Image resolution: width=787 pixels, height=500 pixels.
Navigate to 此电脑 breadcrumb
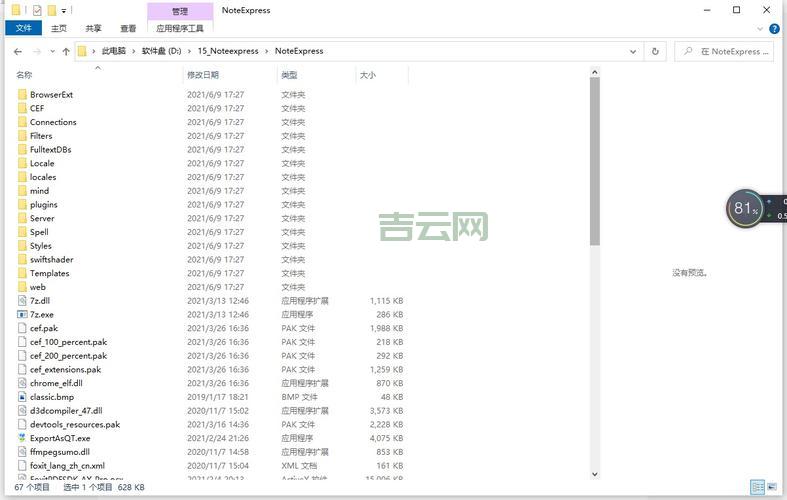(x=113, y=51)
